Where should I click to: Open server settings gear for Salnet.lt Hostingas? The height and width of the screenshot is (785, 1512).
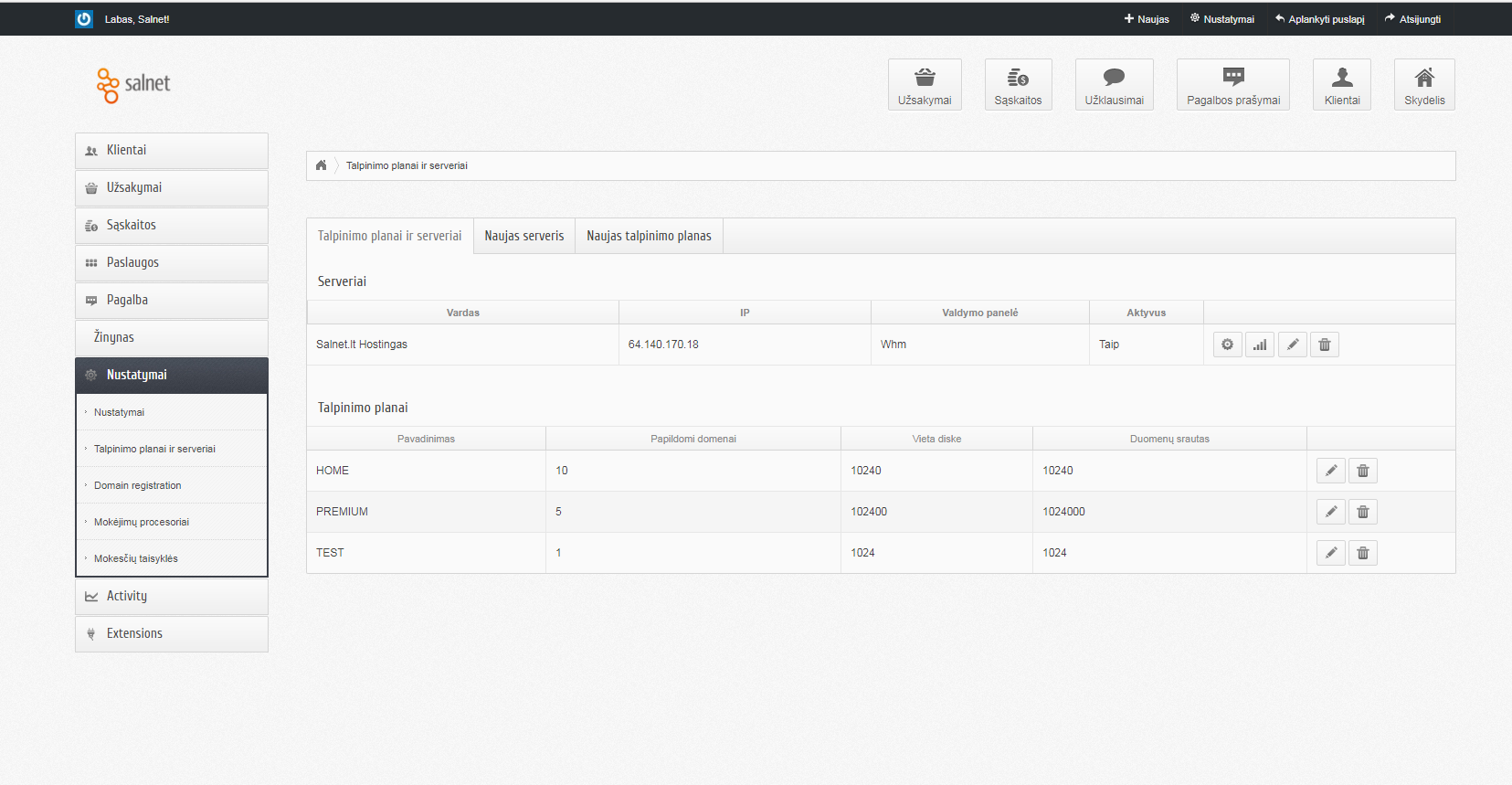pyautogui.click(x=1227, y=345)
